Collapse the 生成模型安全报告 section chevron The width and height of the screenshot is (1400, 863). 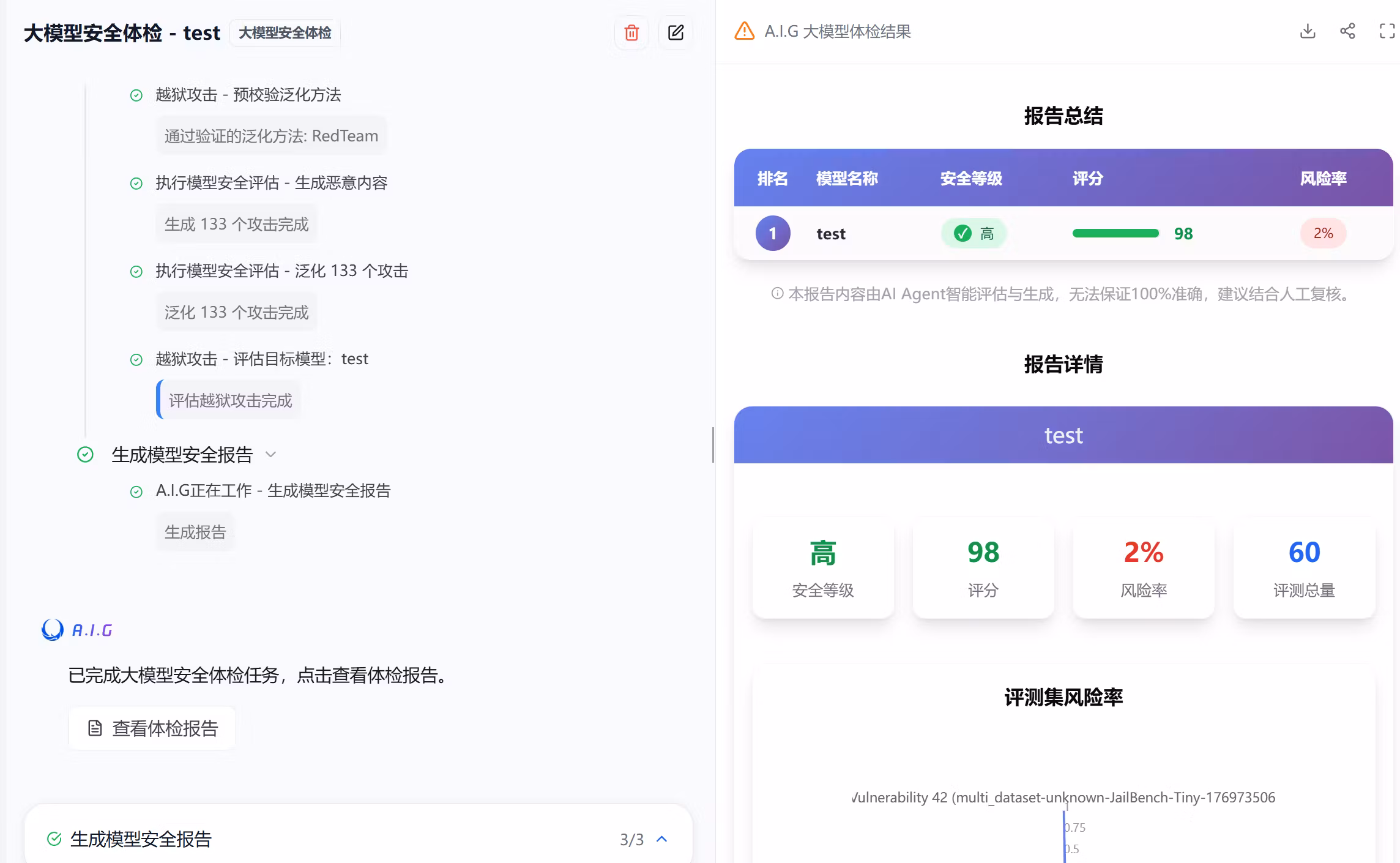[271, 454]
